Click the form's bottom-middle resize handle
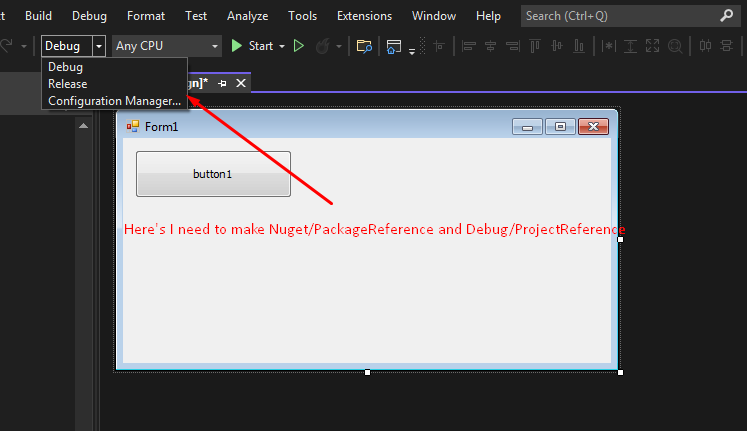 pyautogui.click(x=367, y=372)
